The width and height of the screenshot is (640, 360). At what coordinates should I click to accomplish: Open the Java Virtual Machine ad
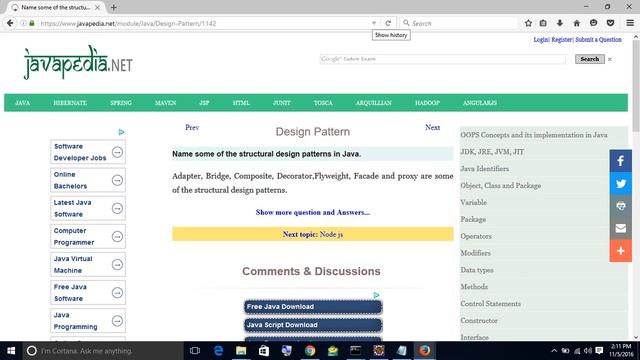tap(88, 264)
